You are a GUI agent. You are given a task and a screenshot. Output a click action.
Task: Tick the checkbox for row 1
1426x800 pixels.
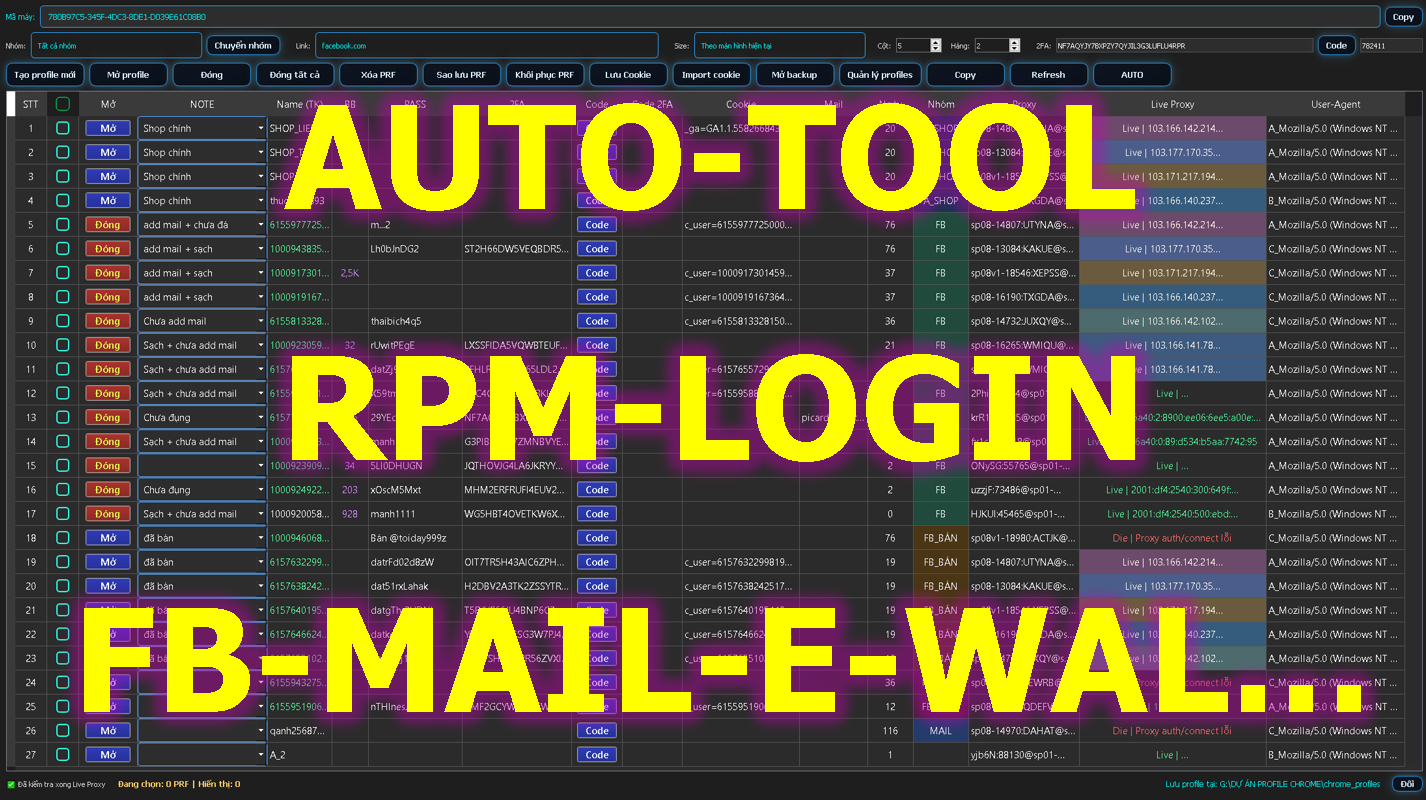(63, 128)
